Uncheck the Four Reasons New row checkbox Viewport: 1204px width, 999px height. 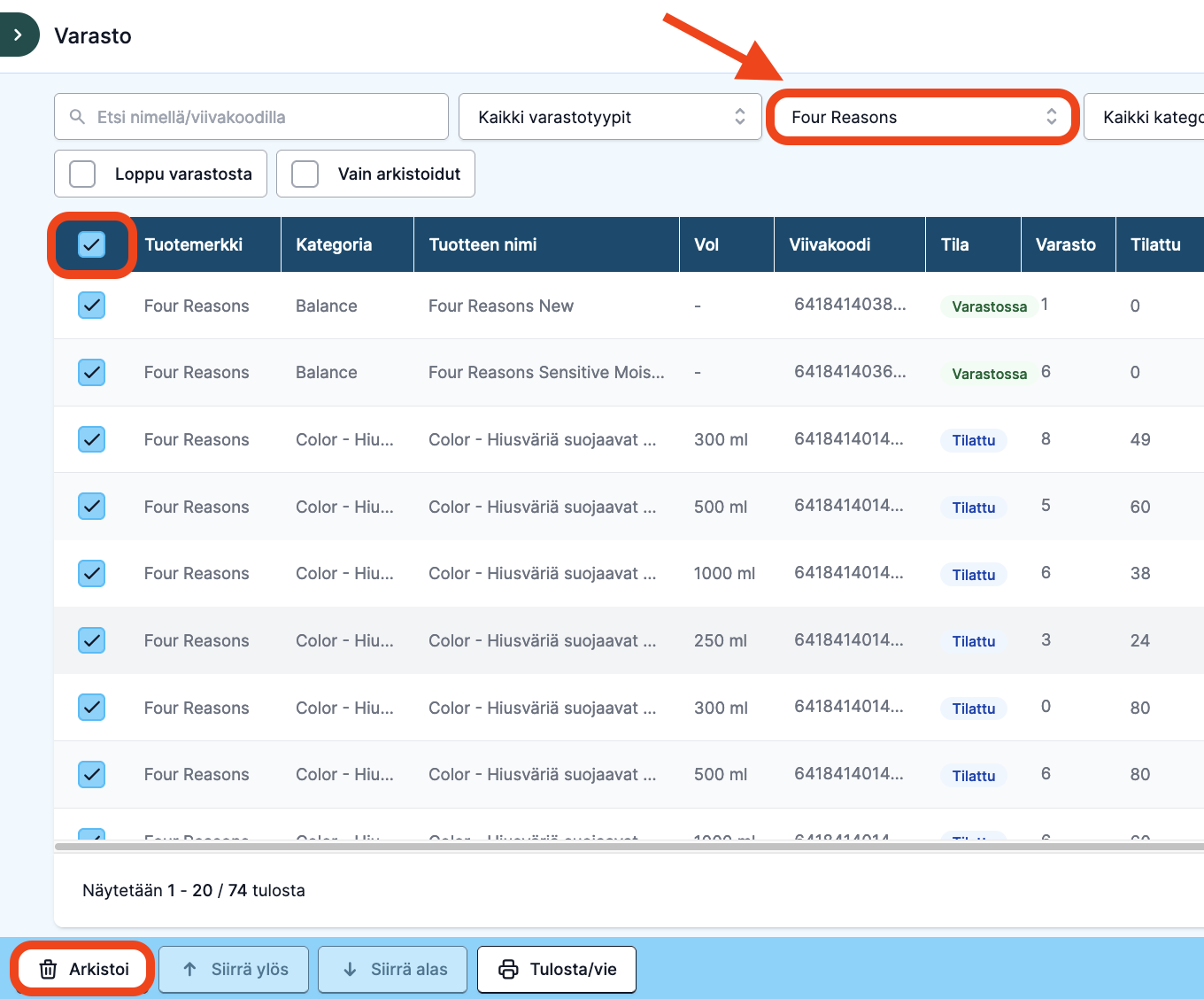91,306
